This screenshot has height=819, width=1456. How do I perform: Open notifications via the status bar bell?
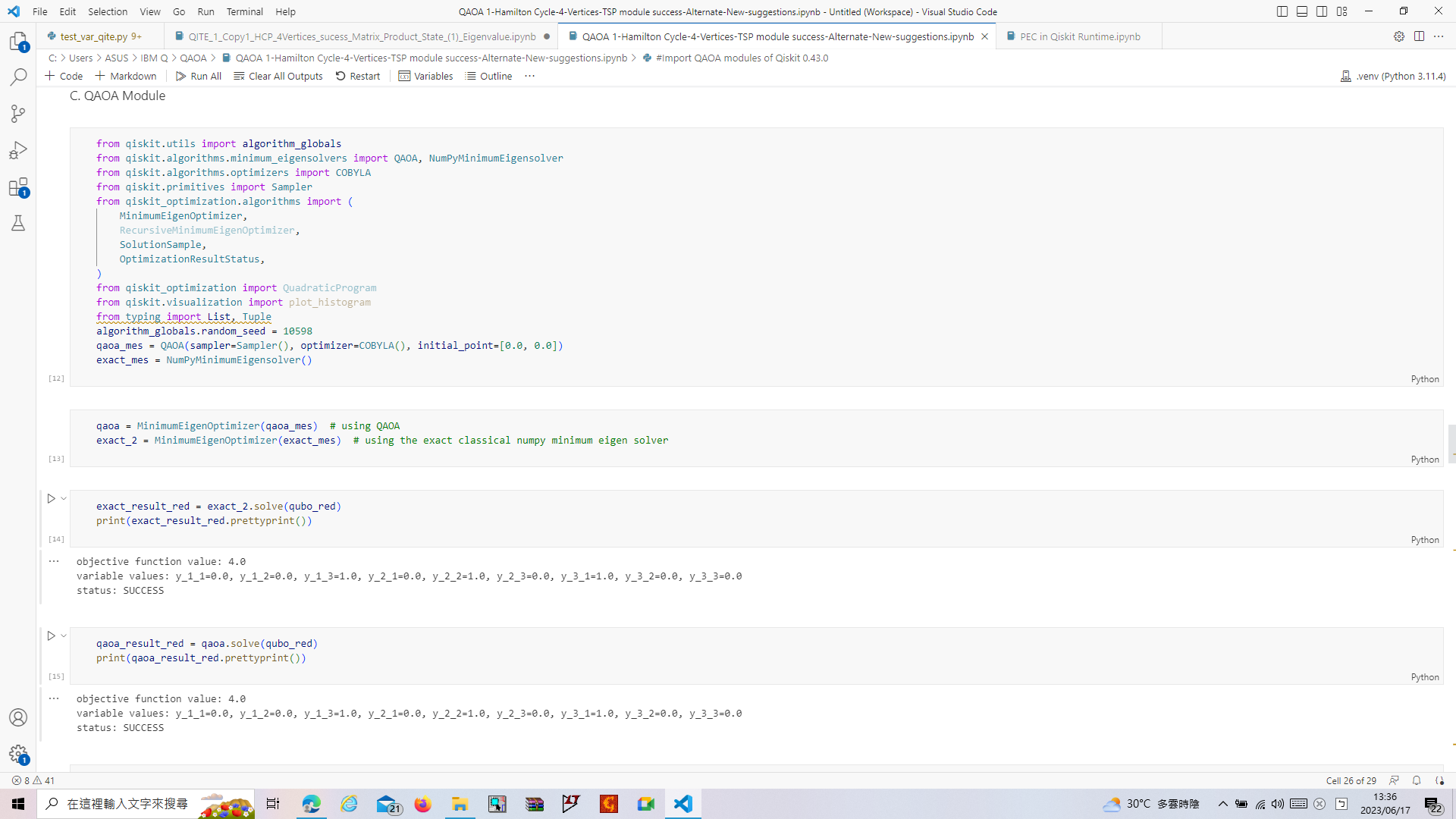[1417, 780]
